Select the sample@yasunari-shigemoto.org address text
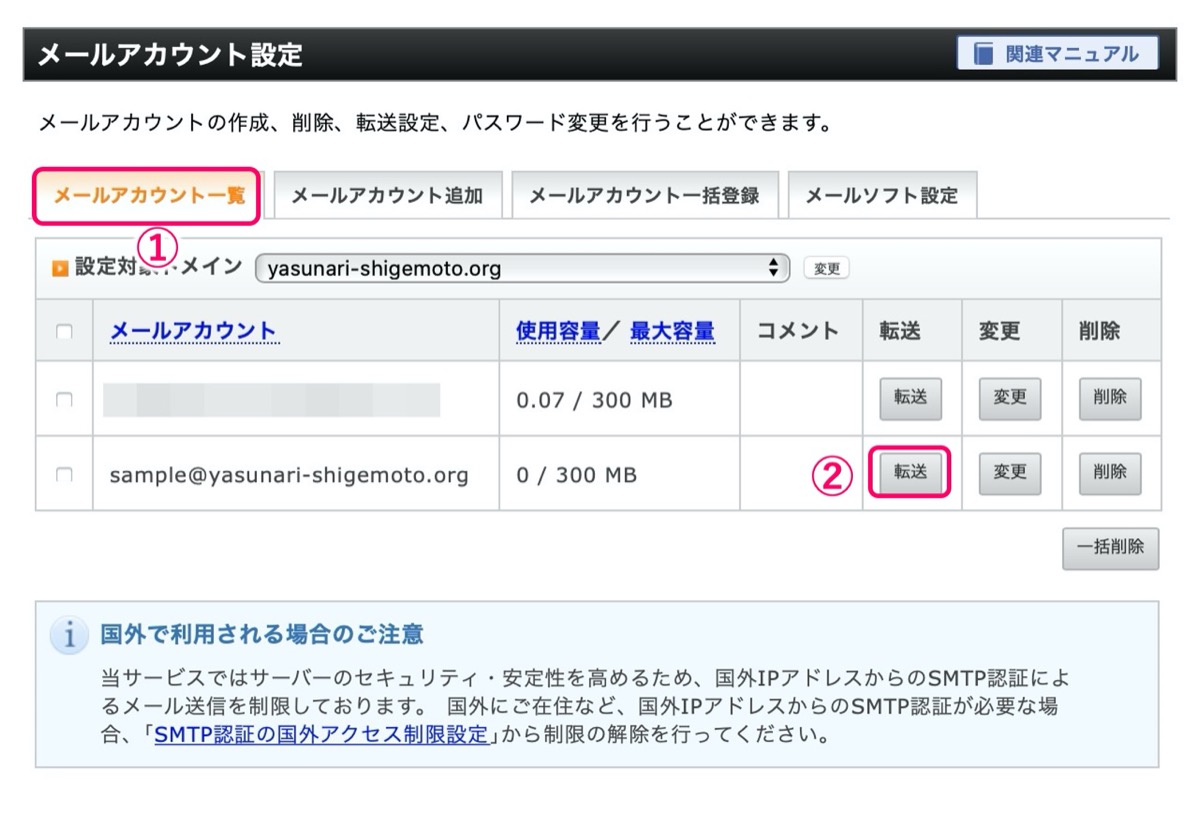 point(289,475)
